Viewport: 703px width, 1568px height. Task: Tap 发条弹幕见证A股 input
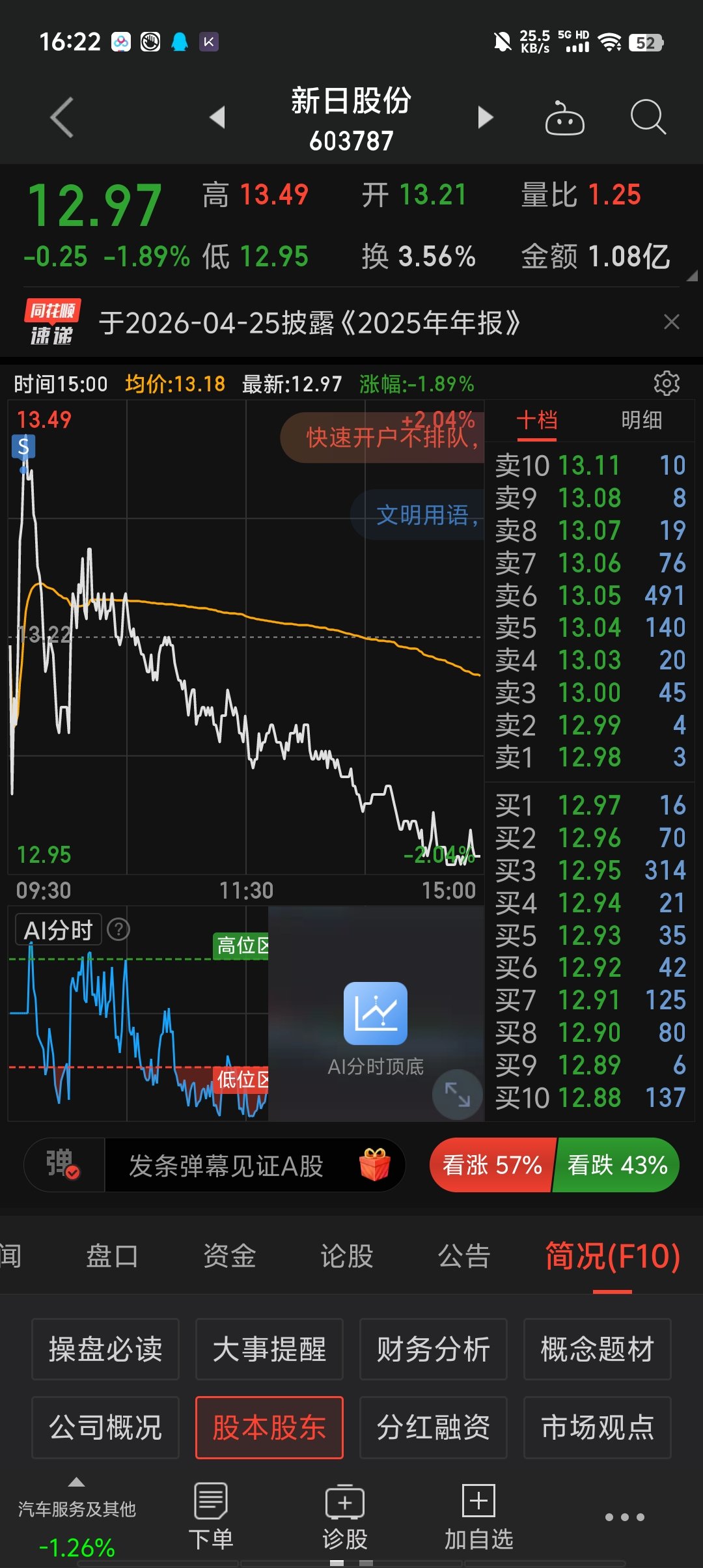pos(227,1166)
